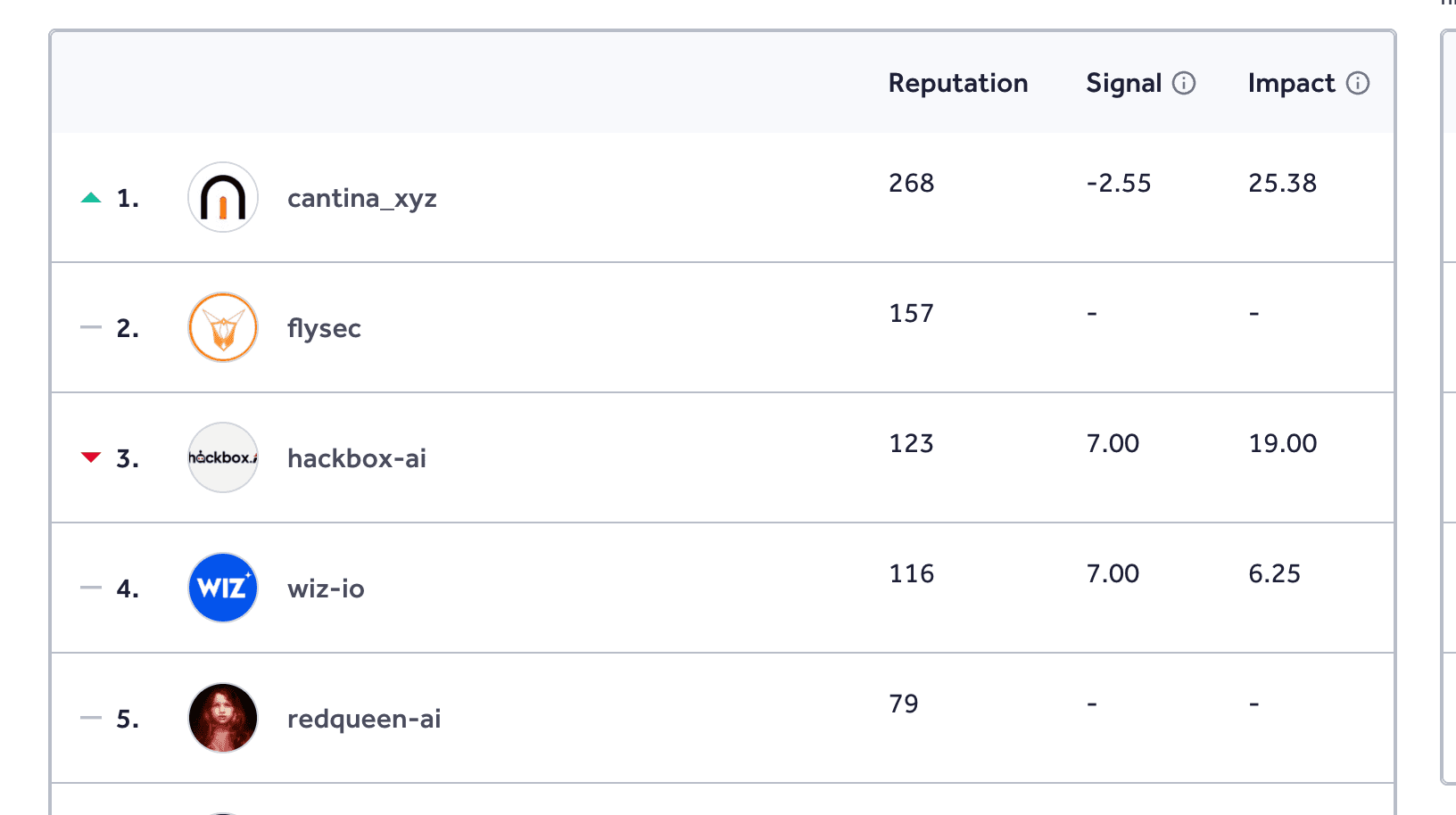The height and width of the screenshot is (815, 1456).
Task: Click the Impact info tooltip icon
Action: pos(1358,83)
